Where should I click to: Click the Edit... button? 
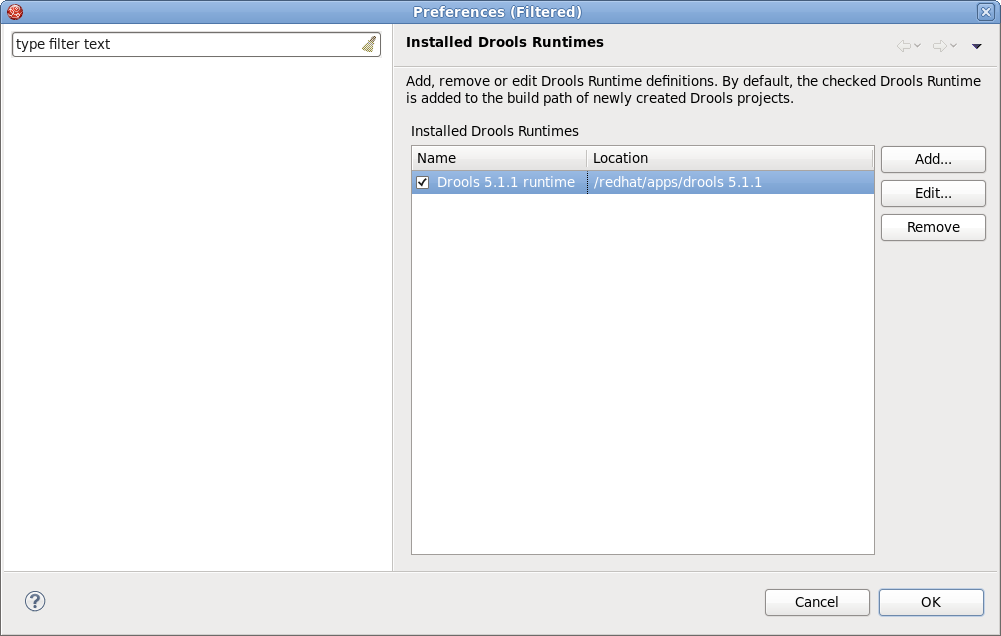coord(933,193)
